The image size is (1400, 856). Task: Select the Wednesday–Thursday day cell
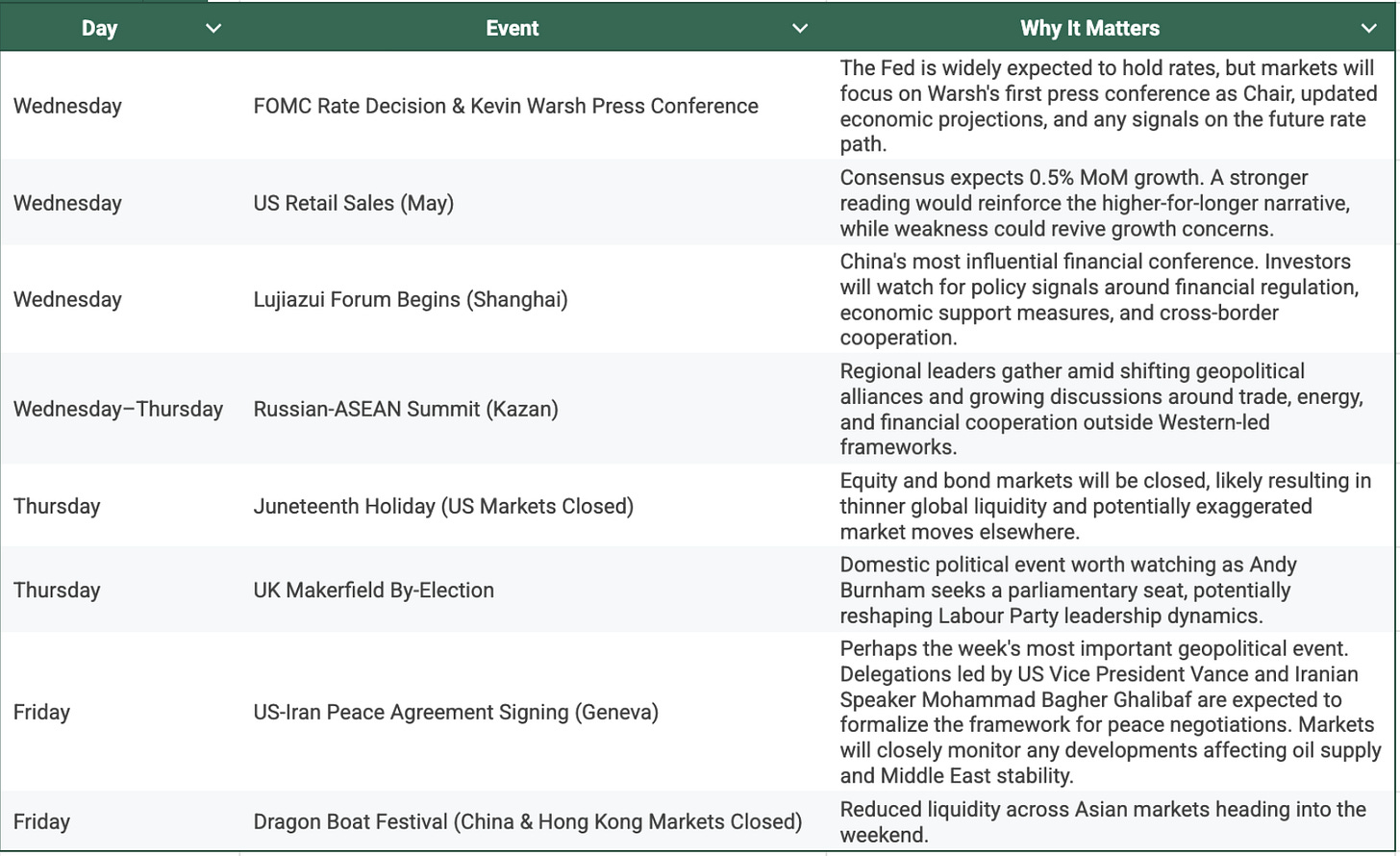click(x=118, y=409)
